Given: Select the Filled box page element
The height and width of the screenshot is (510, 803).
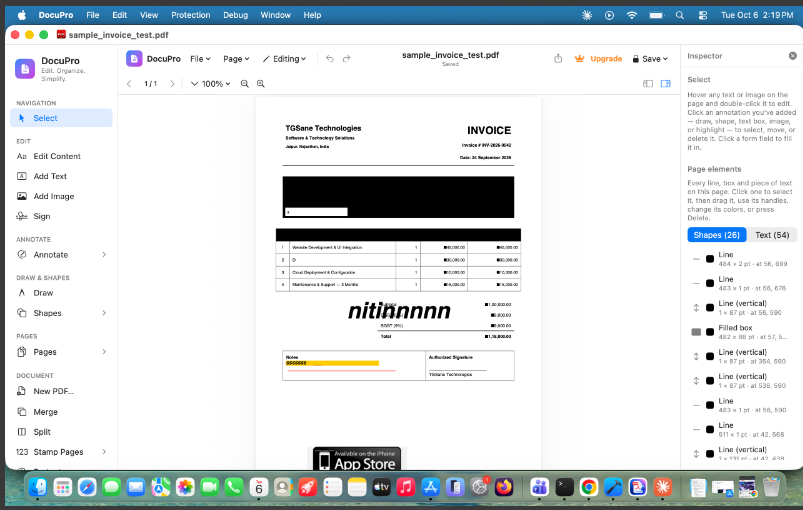Looking at the screenshot, I should (x=742, y=332).
